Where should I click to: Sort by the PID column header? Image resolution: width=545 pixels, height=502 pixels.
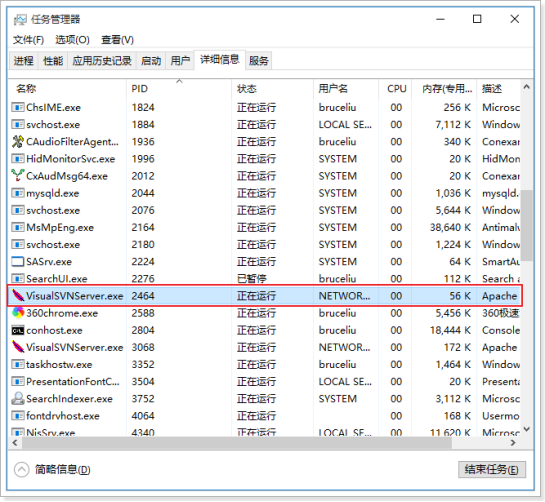click(x=179, y=89)
